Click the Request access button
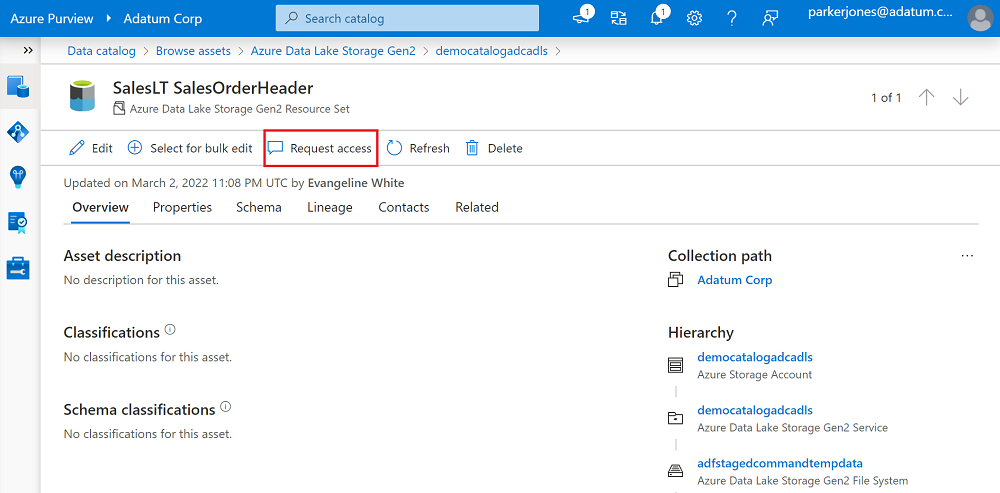 320,149
